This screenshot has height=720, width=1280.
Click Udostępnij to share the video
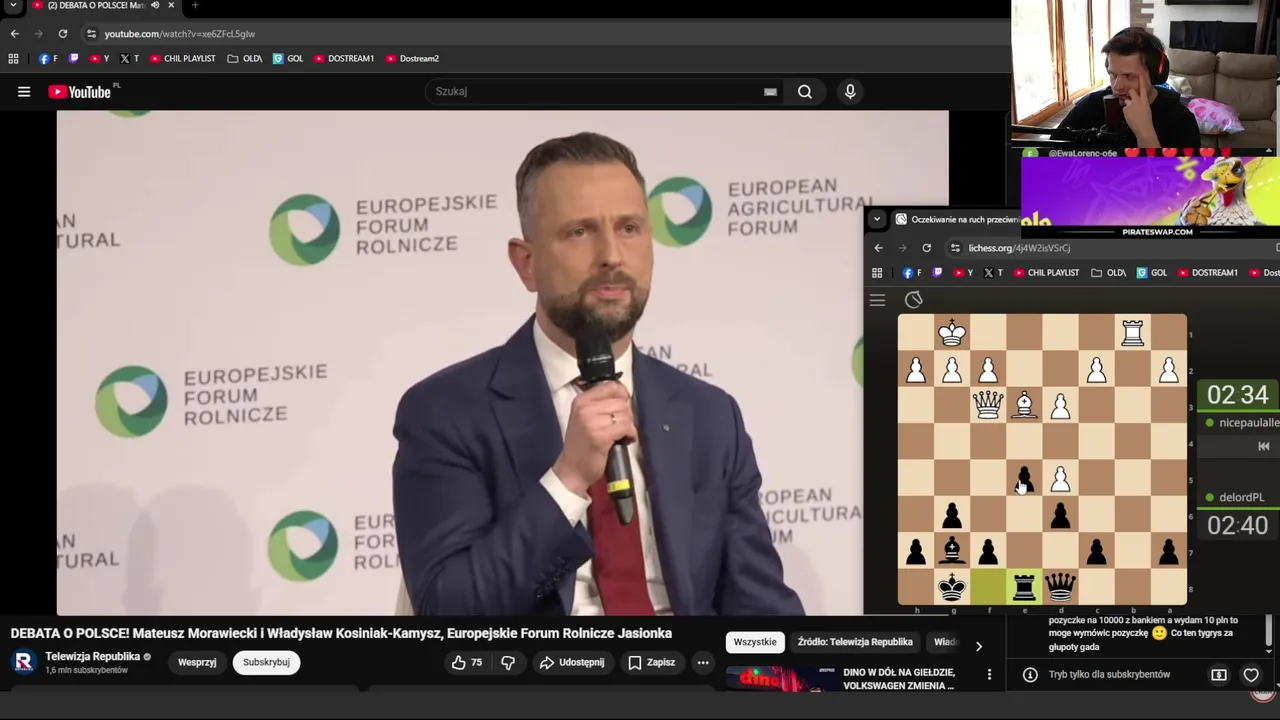coord(572,662)
